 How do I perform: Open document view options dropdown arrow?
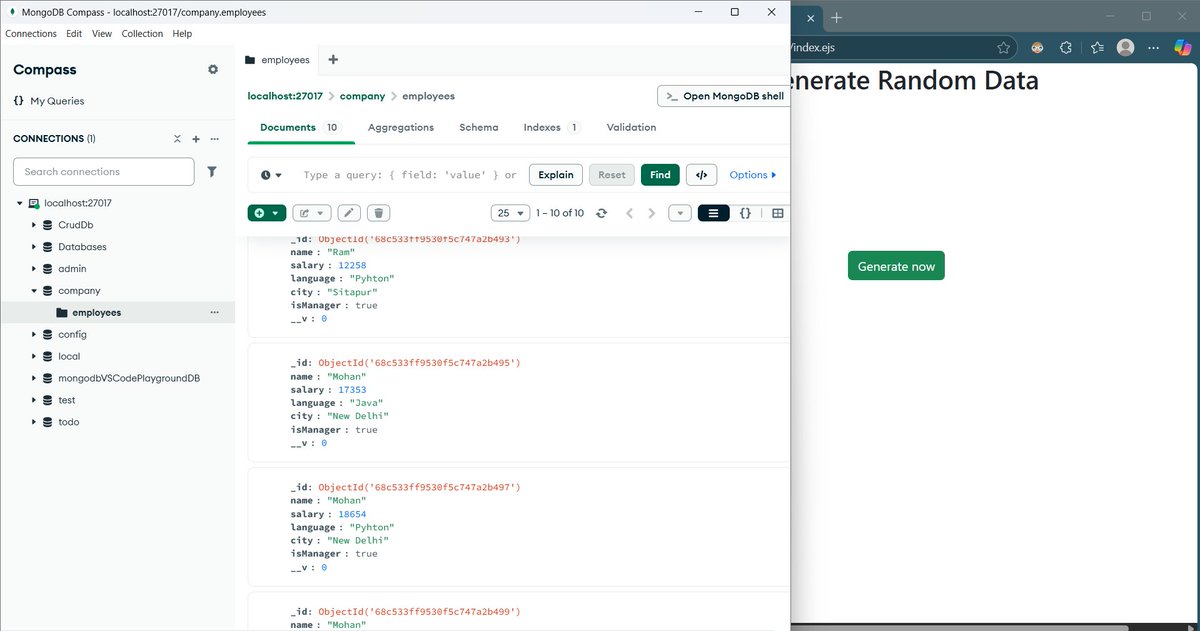pos(679,213)
